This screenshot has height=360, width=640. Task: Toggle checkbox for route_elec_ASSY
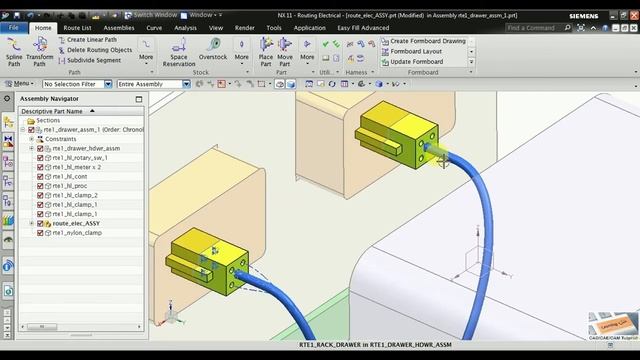click(x=40, y=223)
